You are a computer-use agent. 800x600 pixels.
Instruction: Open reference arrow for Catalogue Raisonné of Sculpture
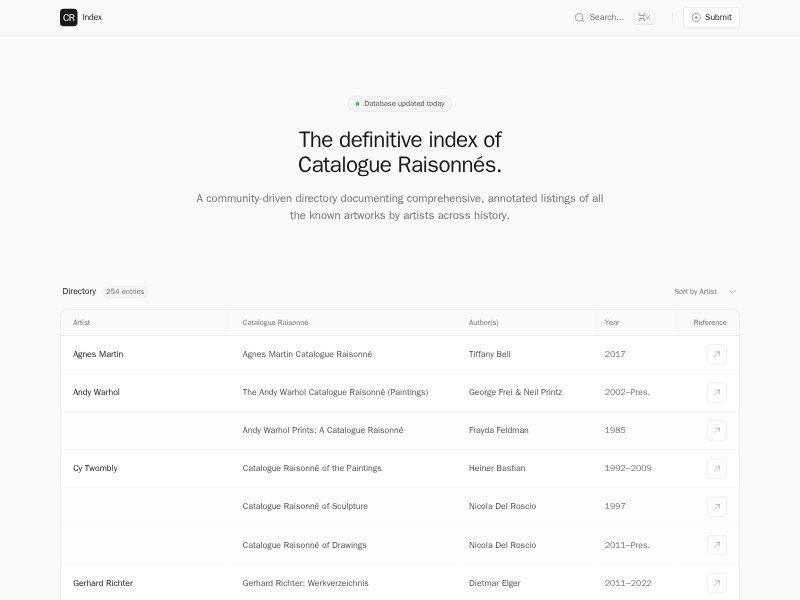pos(716,506)
